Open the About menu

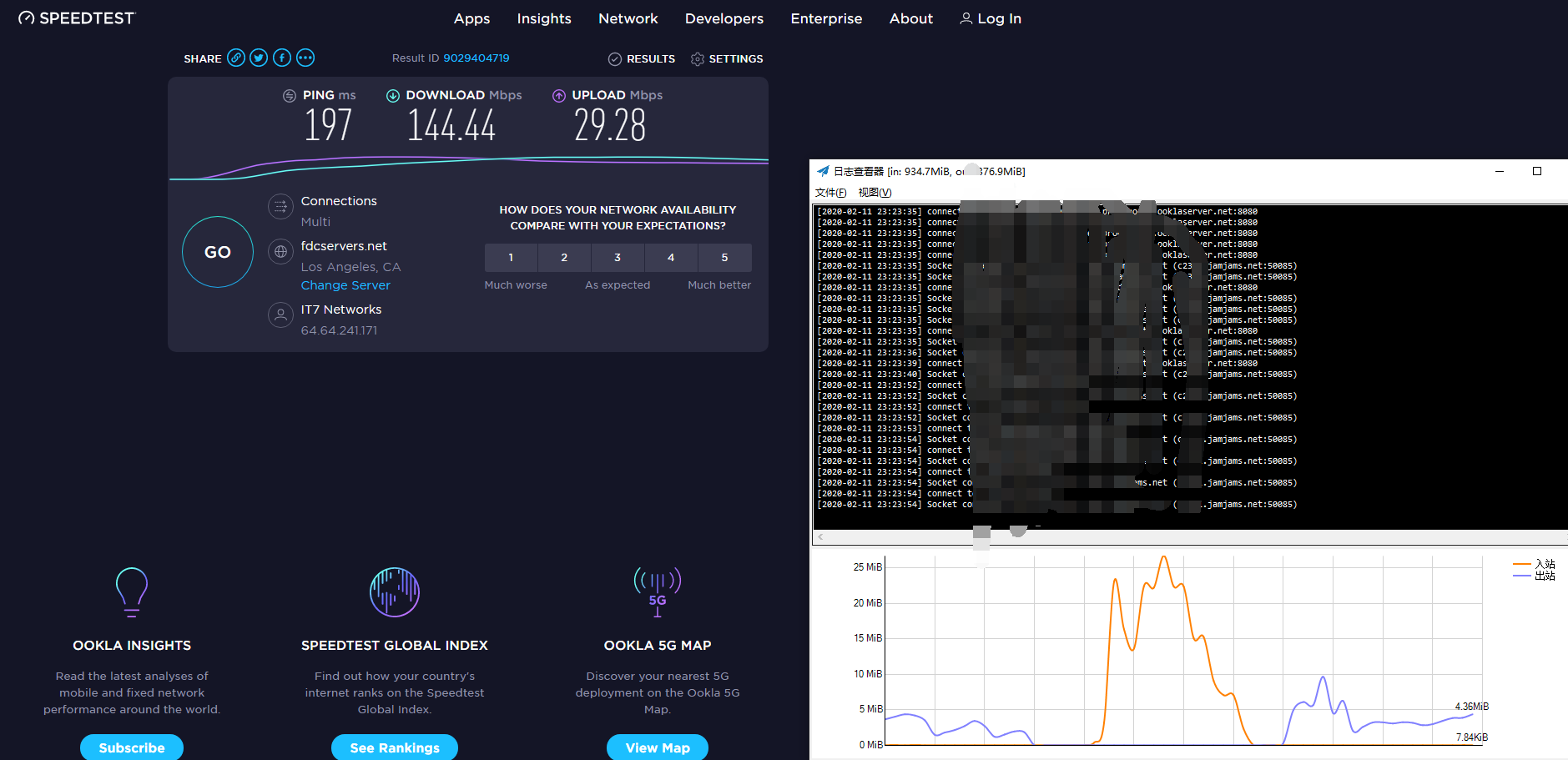[911, 18]
